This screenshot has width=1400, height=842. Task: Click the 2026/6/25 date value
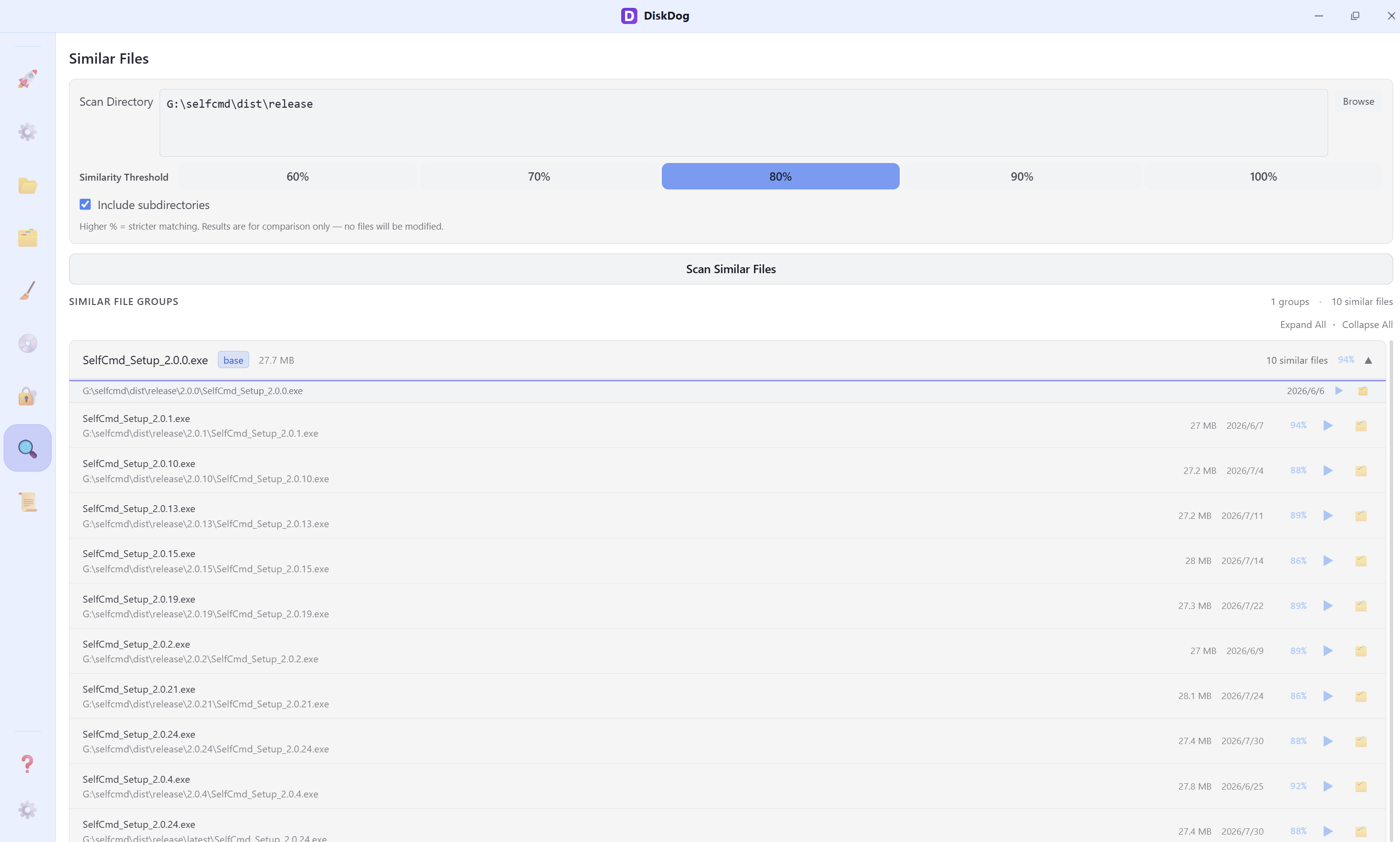[x=1242, y=786]
